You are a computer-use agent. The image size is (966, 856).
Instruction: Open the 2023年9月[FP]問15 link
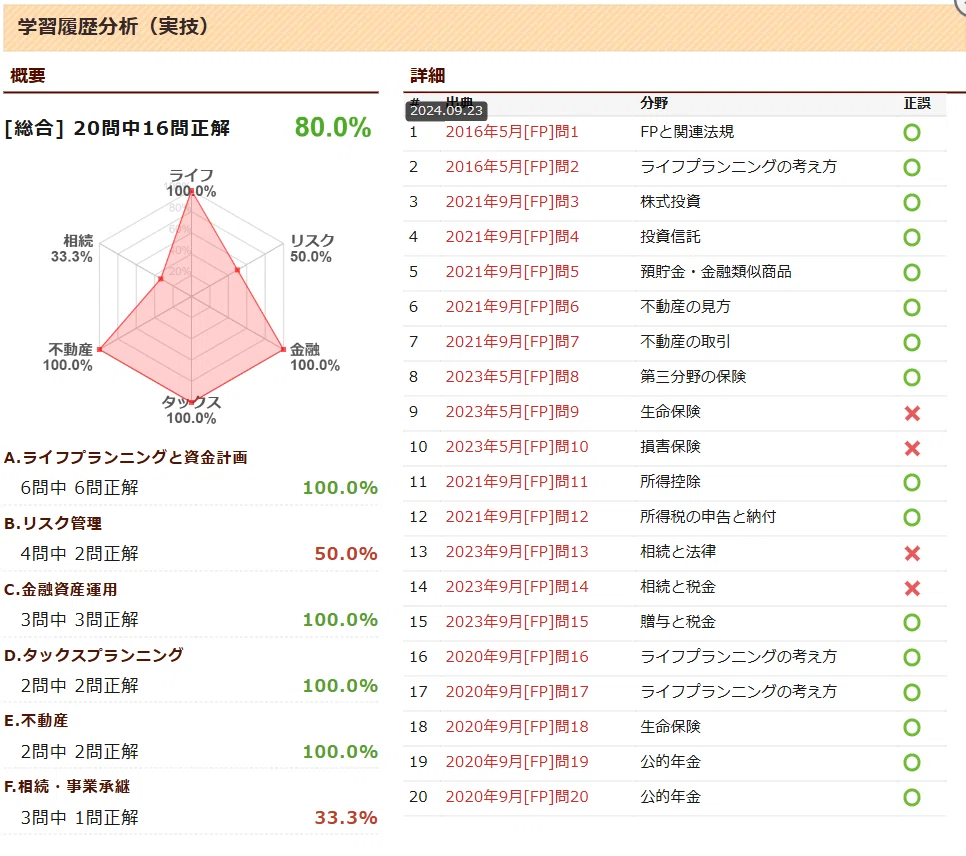pos(517,622)
